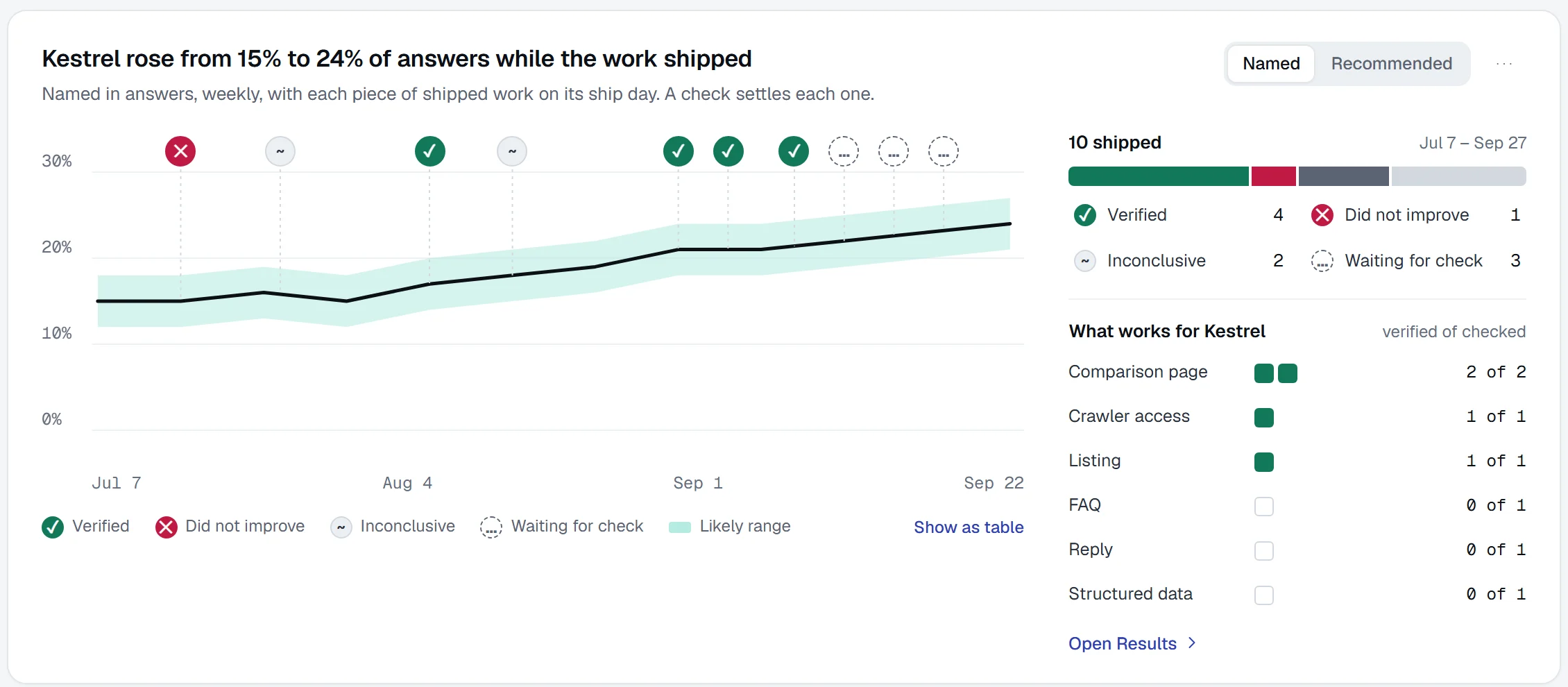Click the first dashed waiting-for-check marker
Screen dimensions: 1568x687
click(844, 151)
